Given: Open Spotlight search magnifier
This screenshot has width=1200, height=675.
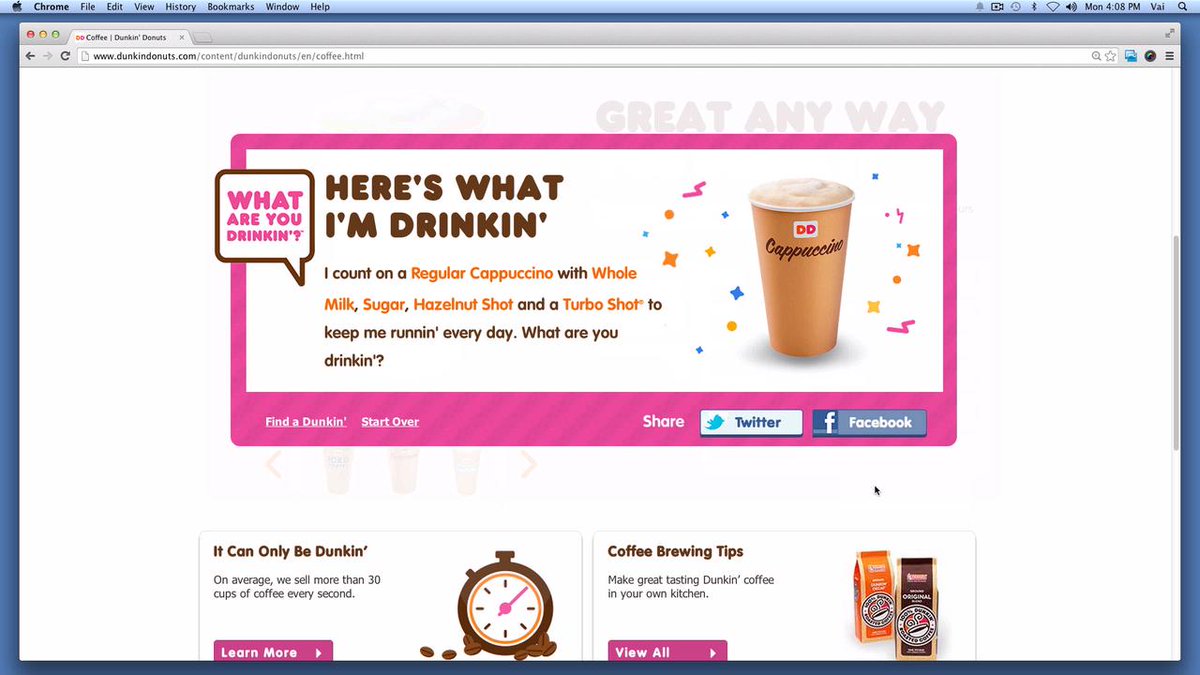Looking at the screenshot, I should 1185,7.
